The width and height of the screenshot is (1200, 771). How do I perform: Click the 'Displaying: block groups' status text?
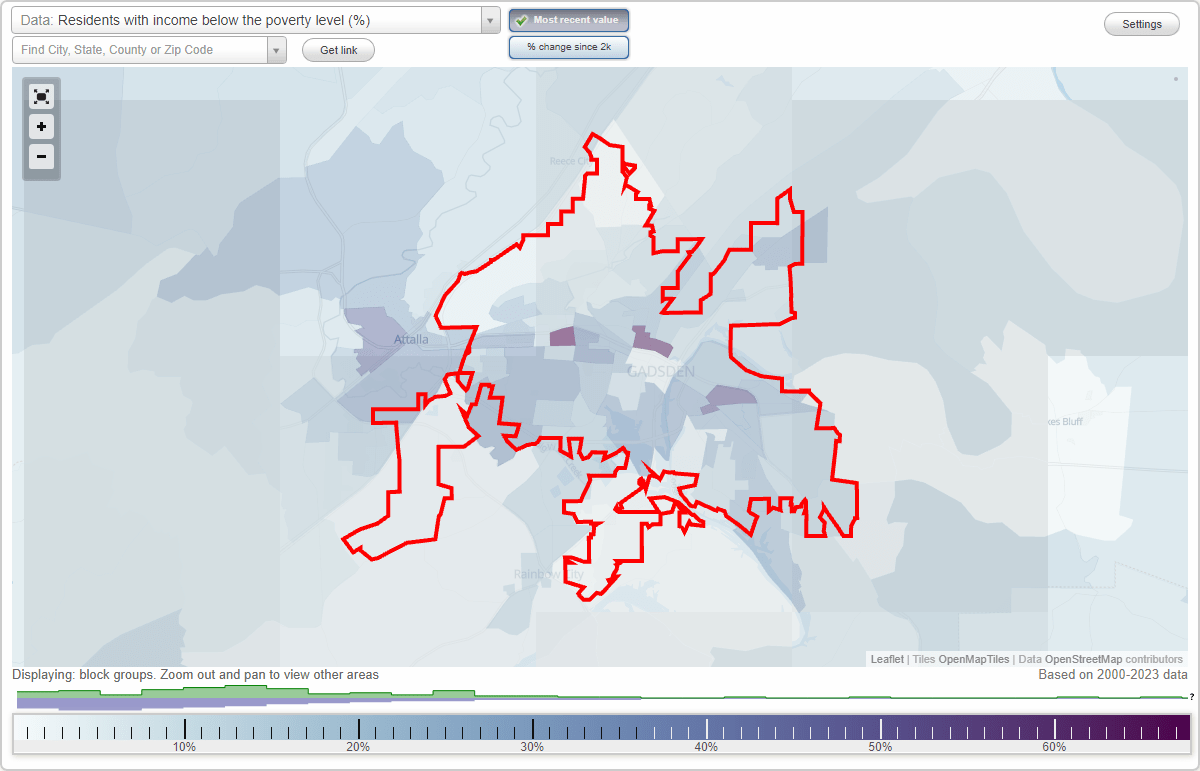(x=196, y=675)
